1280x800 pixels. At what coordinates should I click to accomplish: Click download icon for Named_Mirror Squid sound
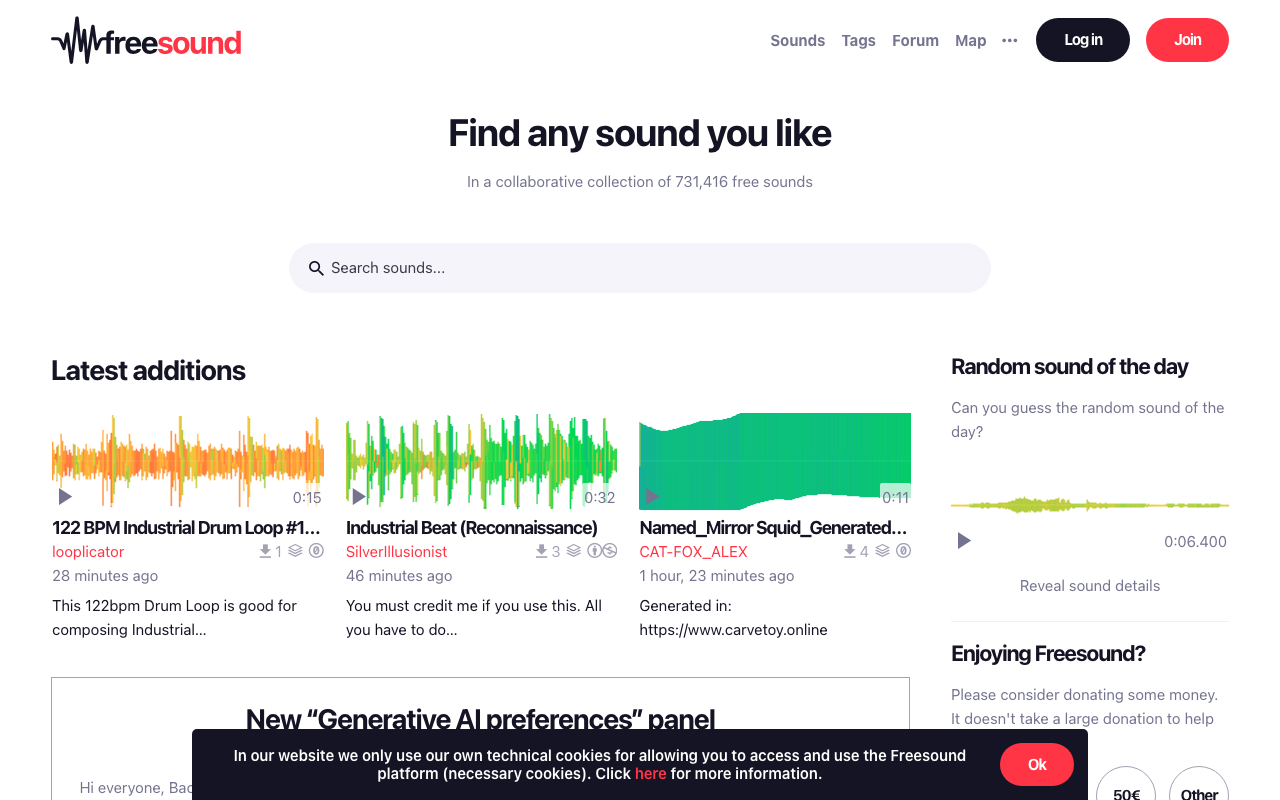[849, 551]
